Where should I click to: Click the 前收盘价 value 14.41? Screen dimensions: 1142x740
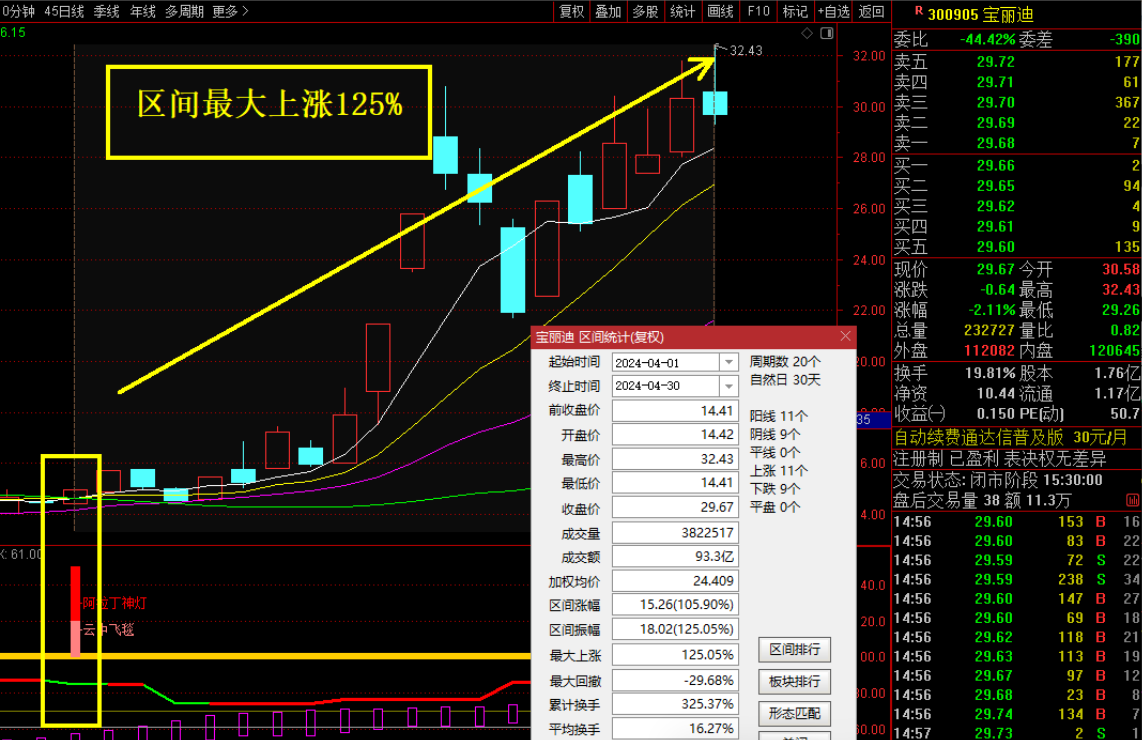pos(675,411)
